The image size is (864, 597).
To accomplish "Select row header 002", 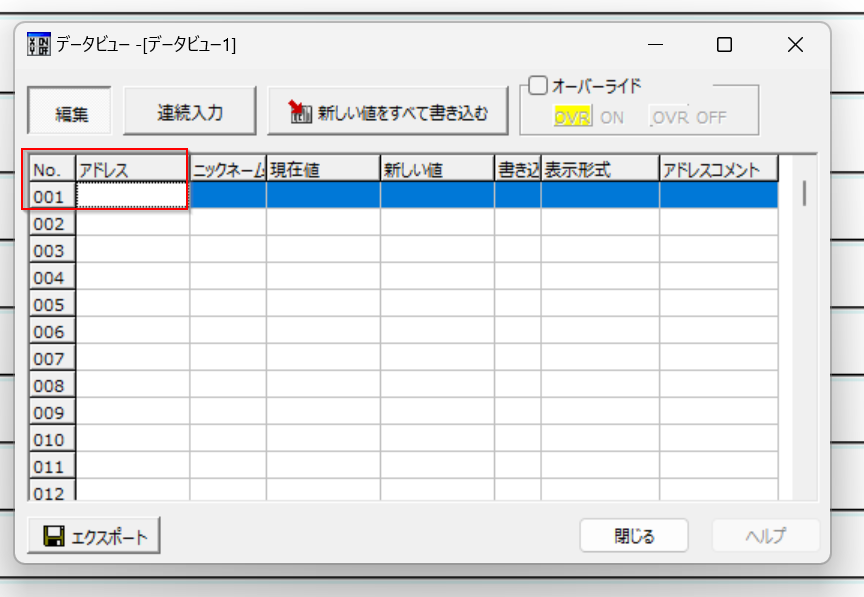I will (52, 223).
